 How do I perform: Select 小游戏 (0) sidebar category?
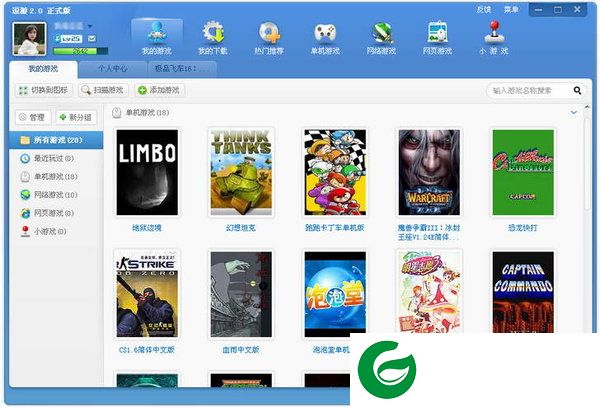click(x=56, y=232)
